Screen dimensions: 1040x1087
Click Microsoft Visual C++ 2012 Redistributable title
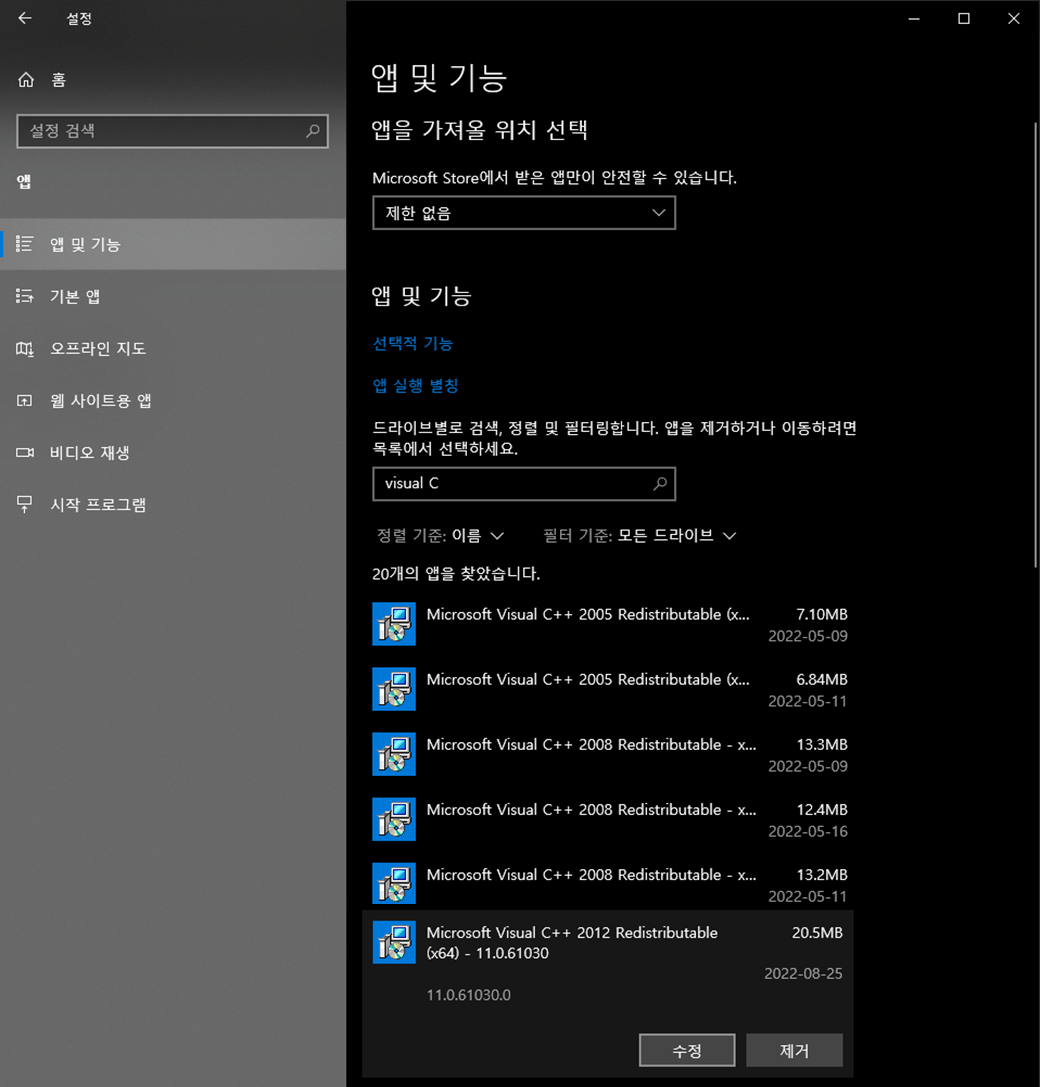572,943
